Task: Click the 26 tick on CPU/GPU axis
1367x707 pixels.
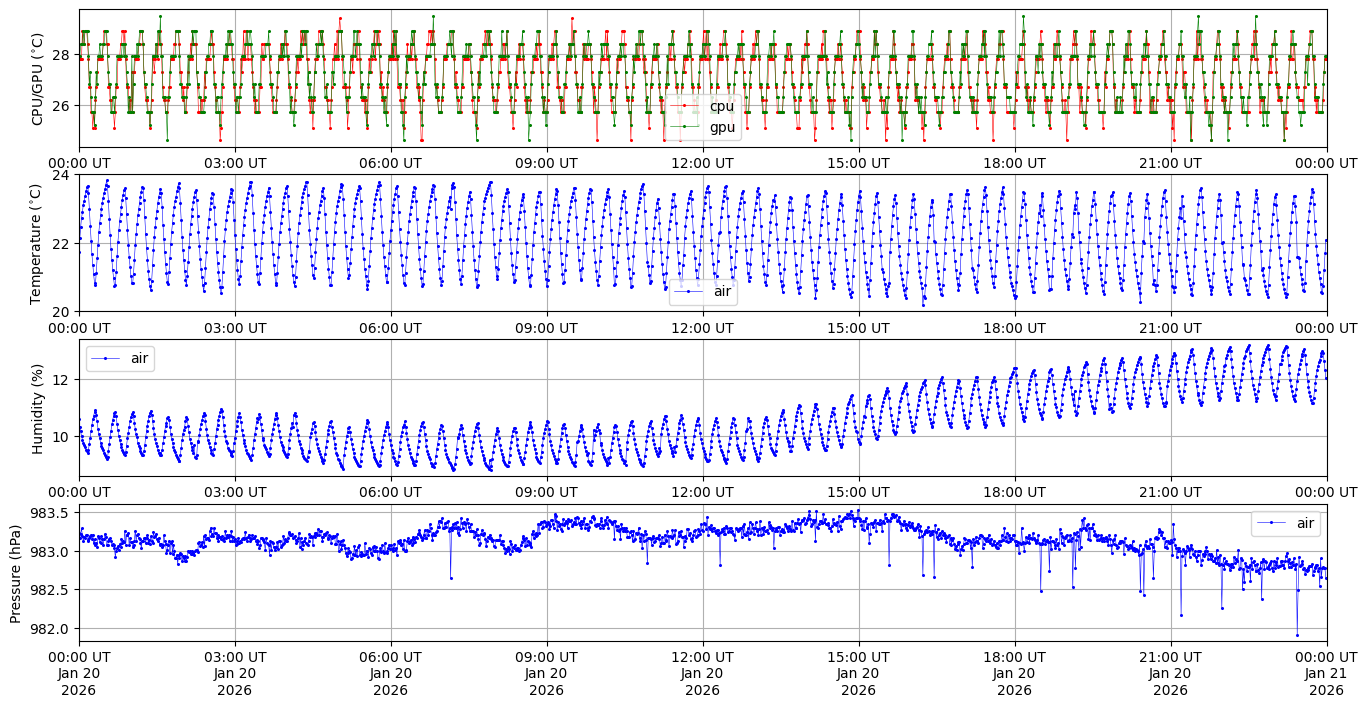Action: tap(61, 106)
